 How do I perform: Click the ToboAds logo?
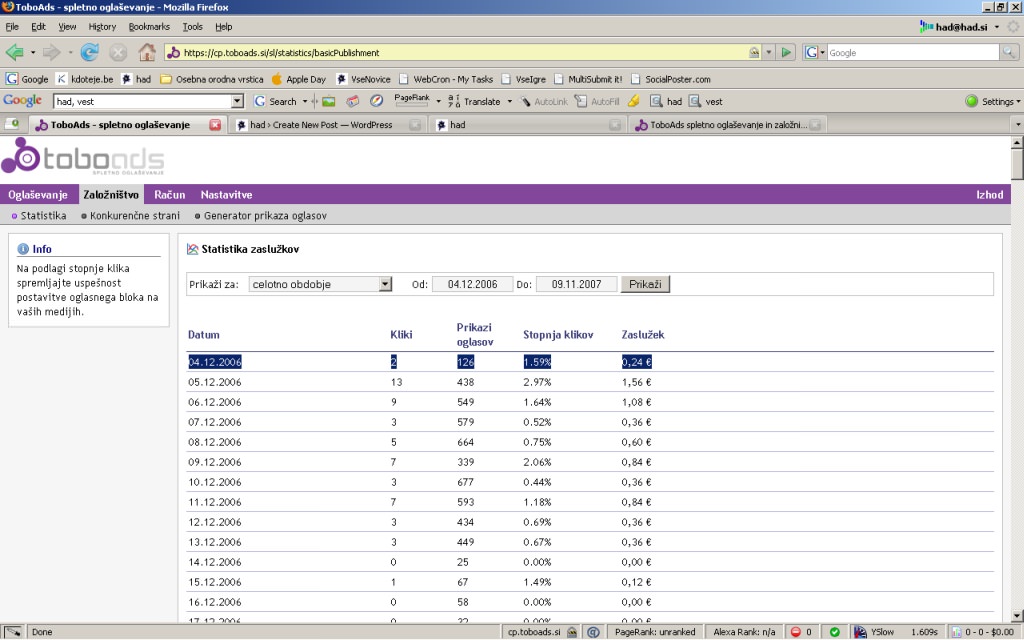(x=83, y=159)
